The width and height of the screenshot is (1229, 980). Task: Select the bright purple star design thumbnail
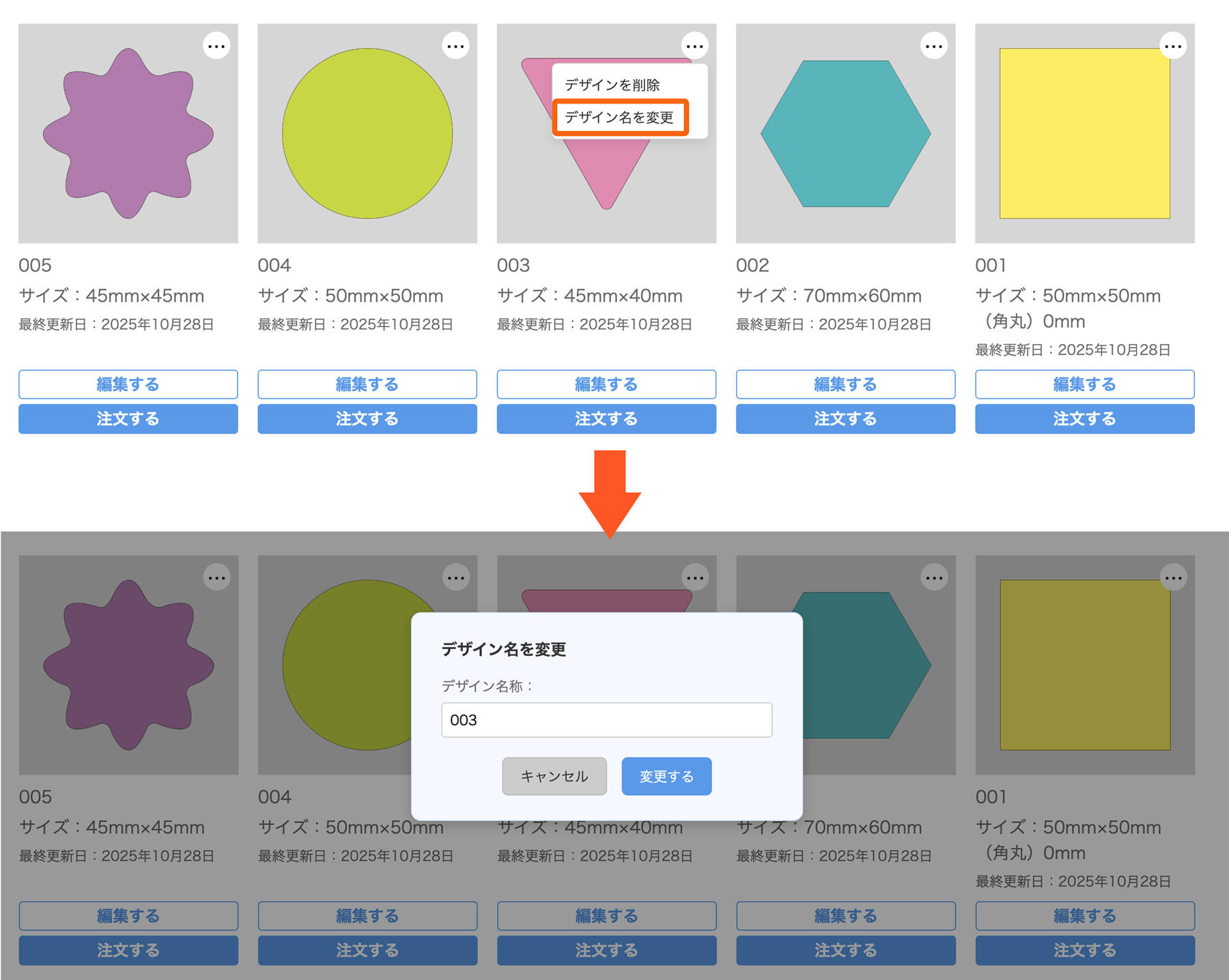coord(128,134)
